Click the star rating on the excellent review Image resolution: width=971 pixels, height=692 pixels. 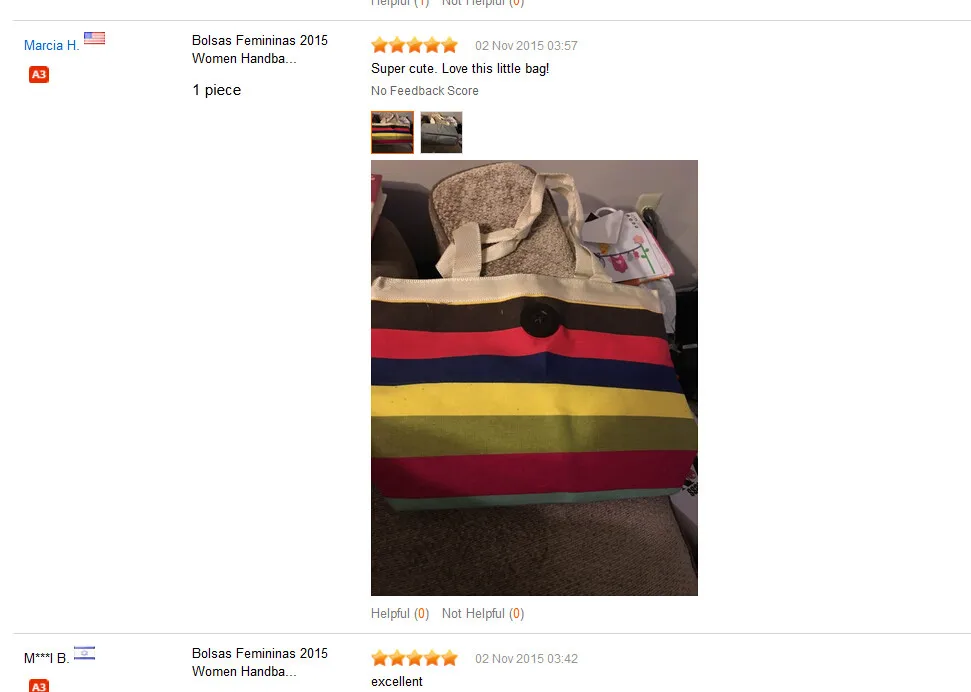414,658
